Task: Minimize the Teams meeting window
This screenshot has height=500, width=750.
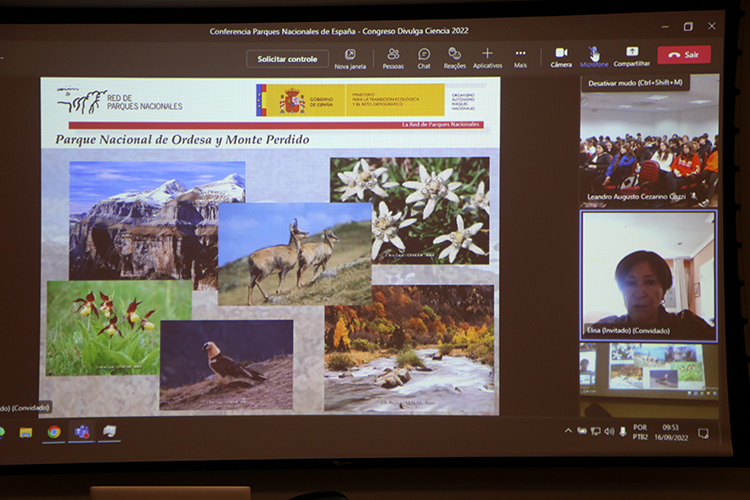Action: 665,27
